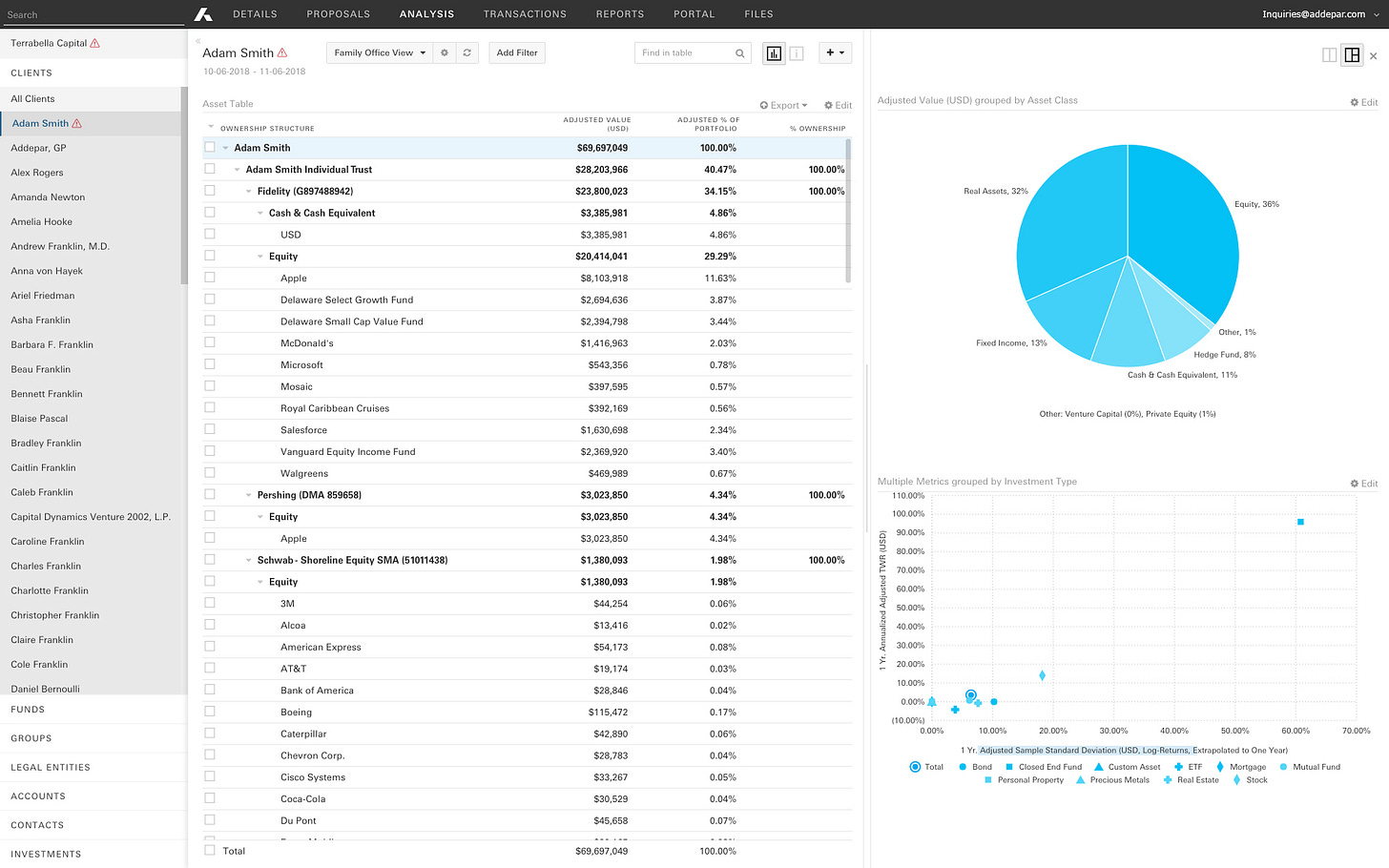Select the three-pane dashboard layout icon
The width and height of the screenshot is (1389, 868).
[1352, 55]
